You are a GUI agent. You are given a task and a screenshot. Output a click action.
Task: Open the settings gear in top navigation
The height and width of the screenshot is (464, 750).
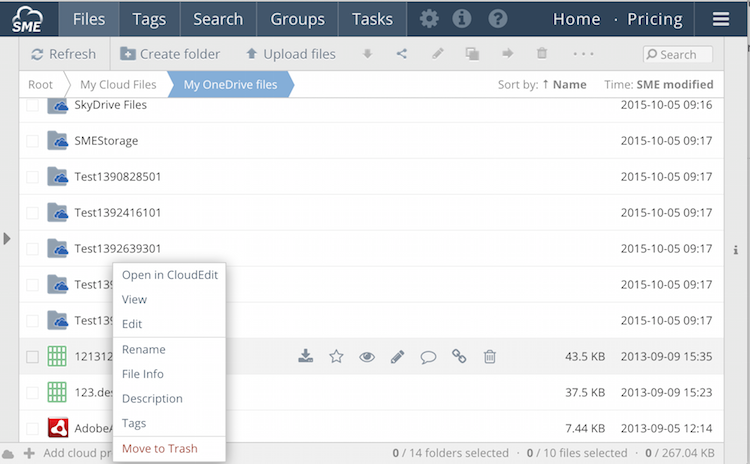(x=429, y=19)
